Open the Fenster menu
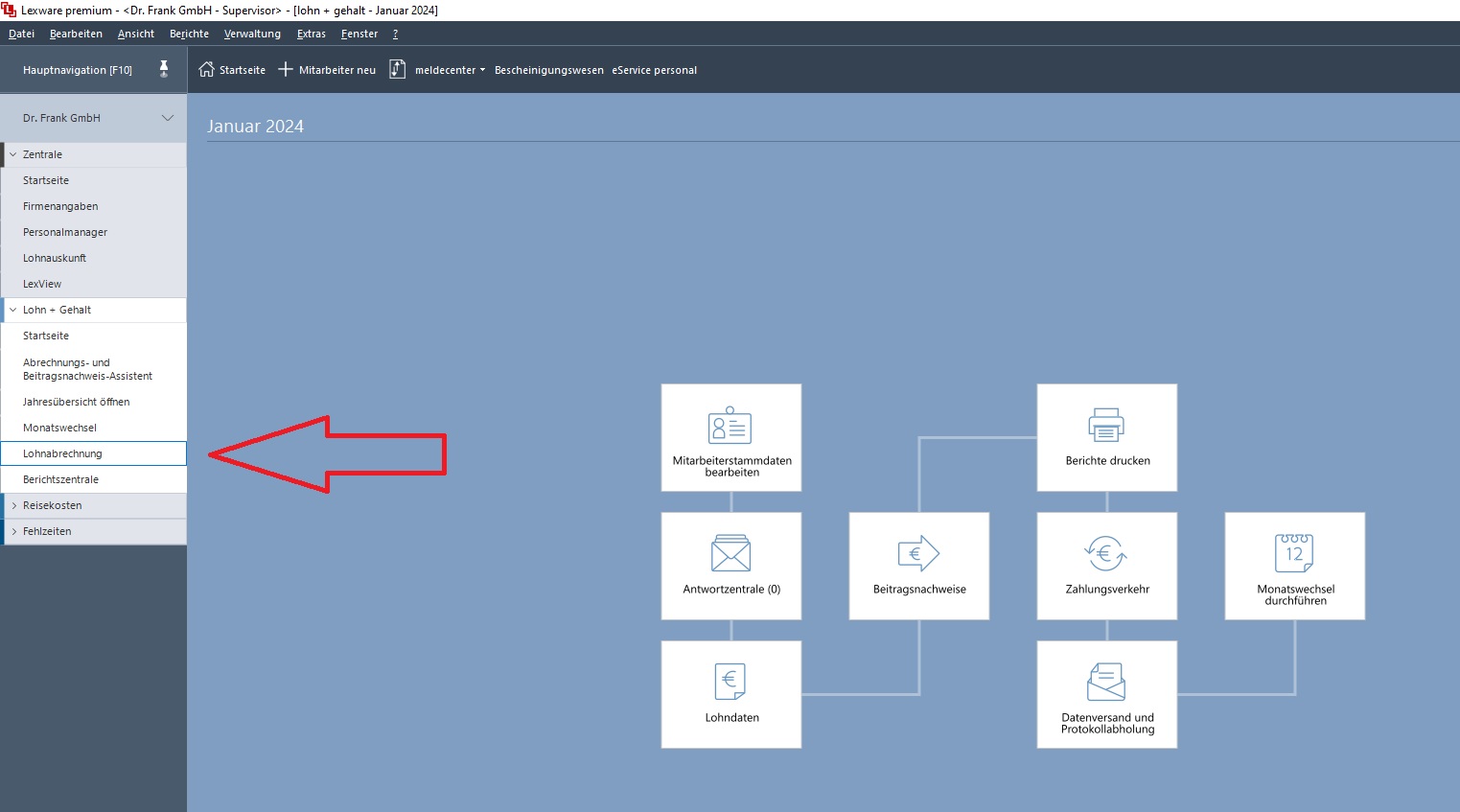1460x812 pixels. (359, 34)
